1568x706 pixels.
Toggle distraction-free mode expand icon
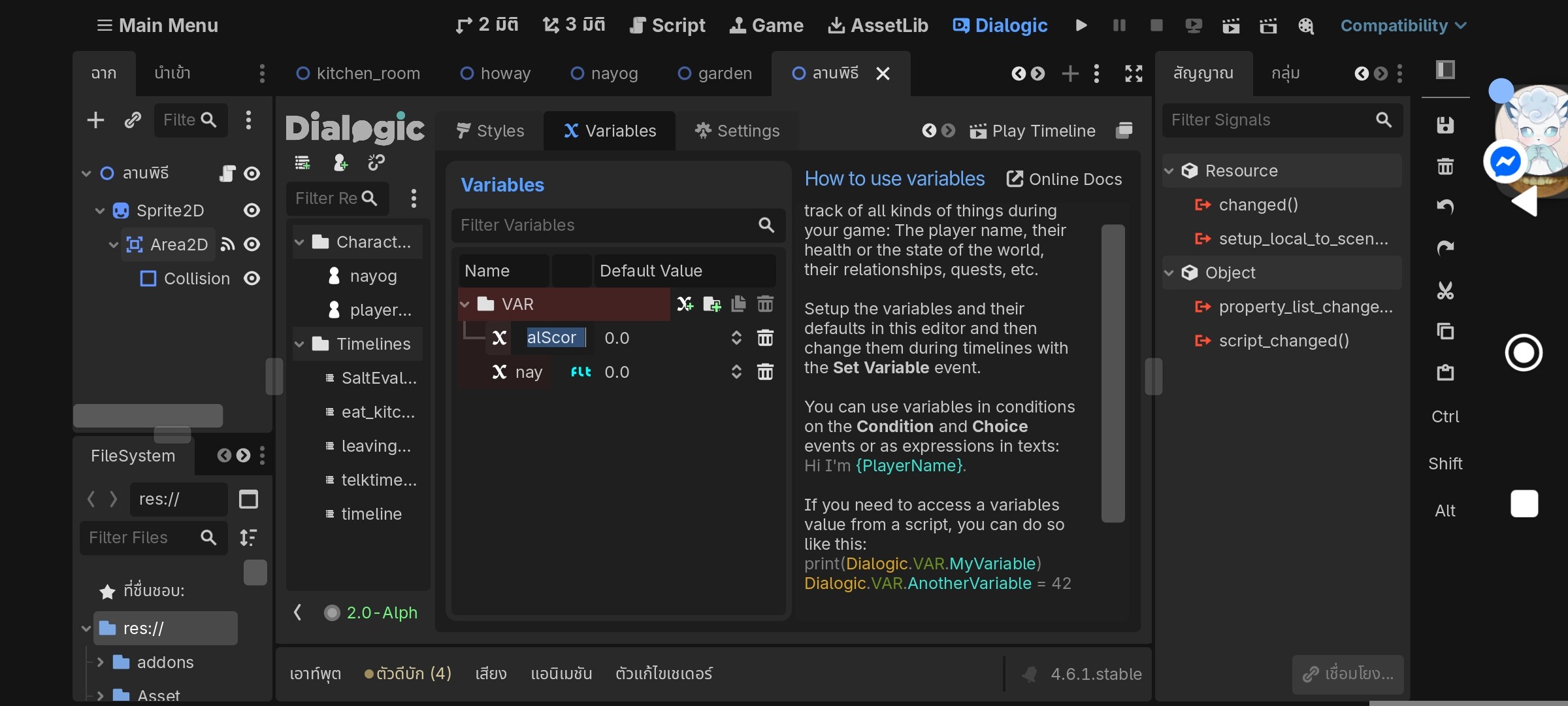(x=1134, y=73)
